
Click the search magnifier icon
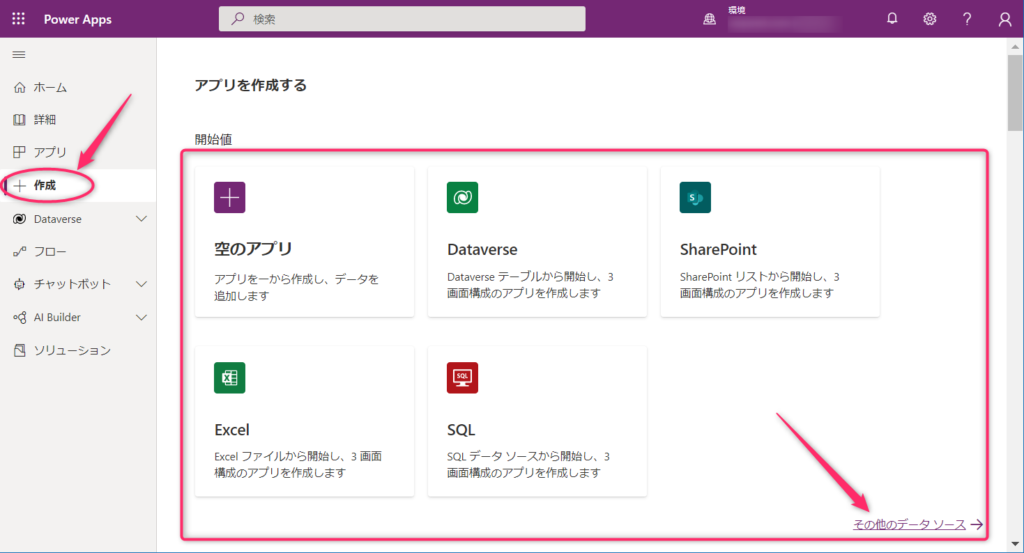[238, 19]
